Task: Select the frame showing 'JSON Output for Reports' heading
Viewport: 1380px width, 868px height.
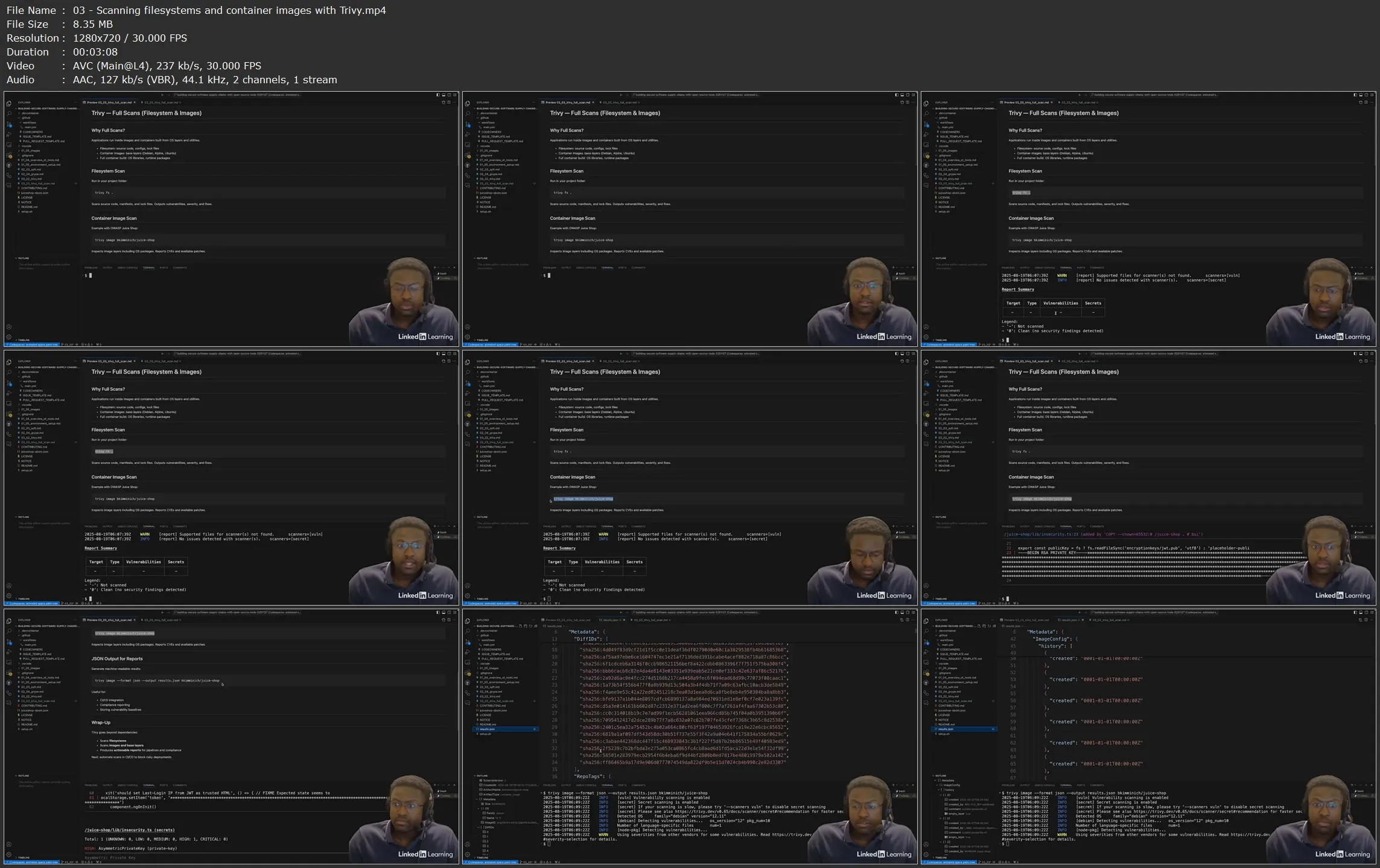Action: [x=231, y=736]
